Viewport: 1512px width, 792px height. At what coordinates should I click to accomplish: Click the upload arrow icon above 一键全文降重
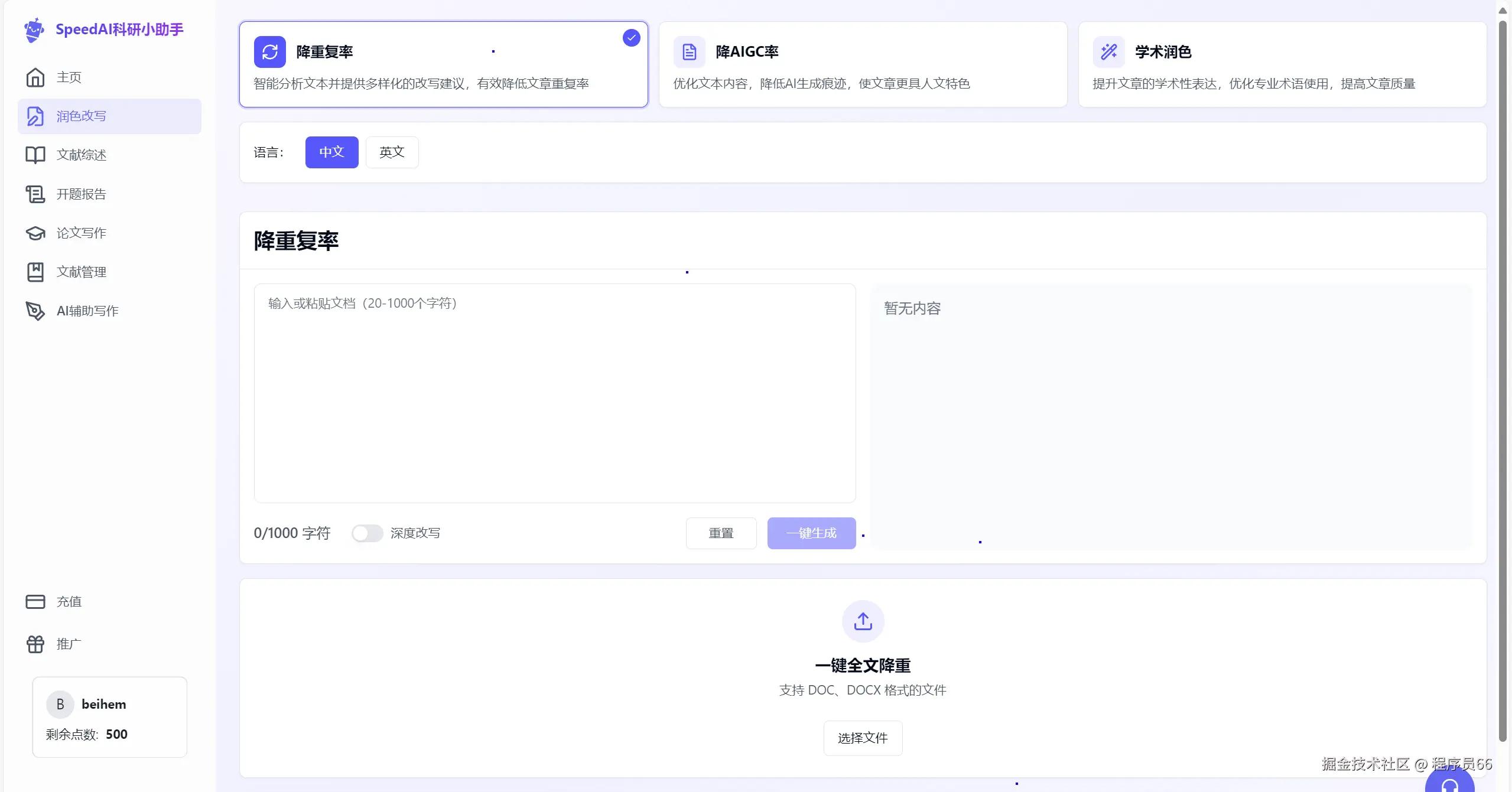click(863, 621)
